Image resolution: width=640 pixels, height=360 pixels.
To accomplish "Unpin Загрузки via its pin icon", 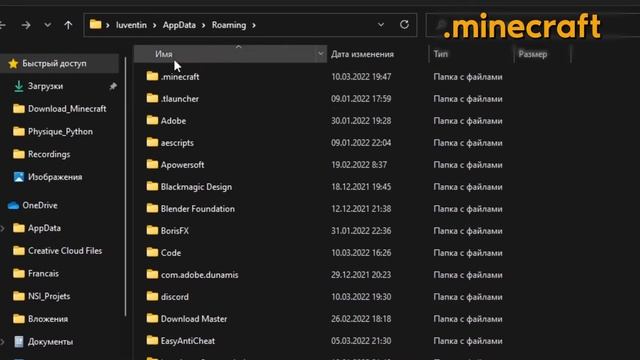I will (x=113, y=87).
